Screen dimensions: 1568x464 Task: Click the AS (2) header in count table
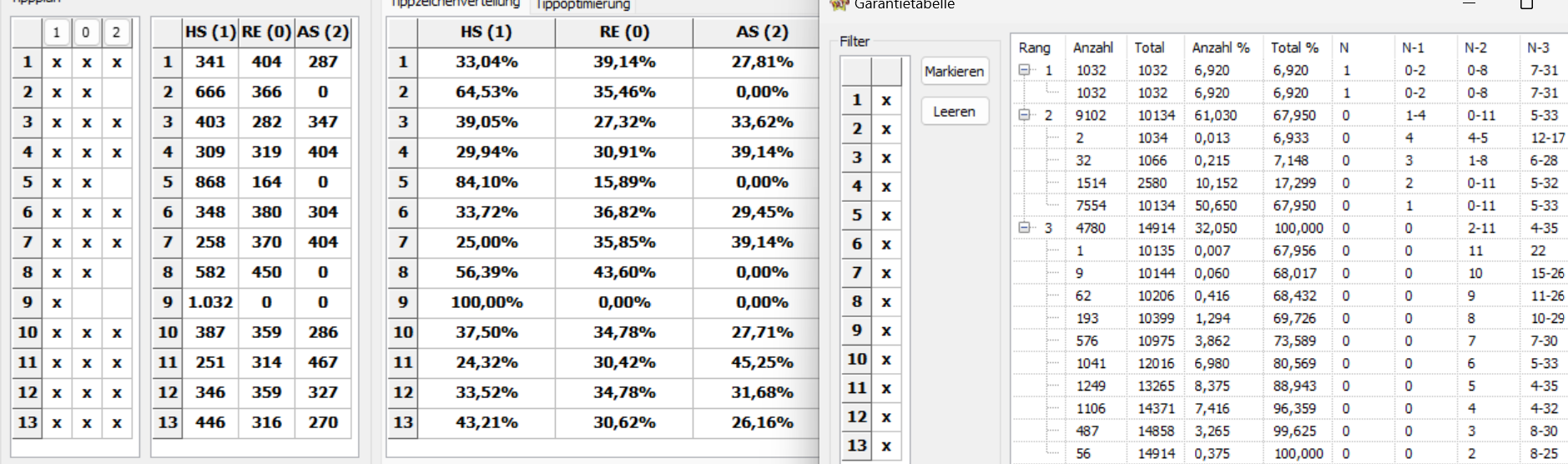[x=323, y=32]
